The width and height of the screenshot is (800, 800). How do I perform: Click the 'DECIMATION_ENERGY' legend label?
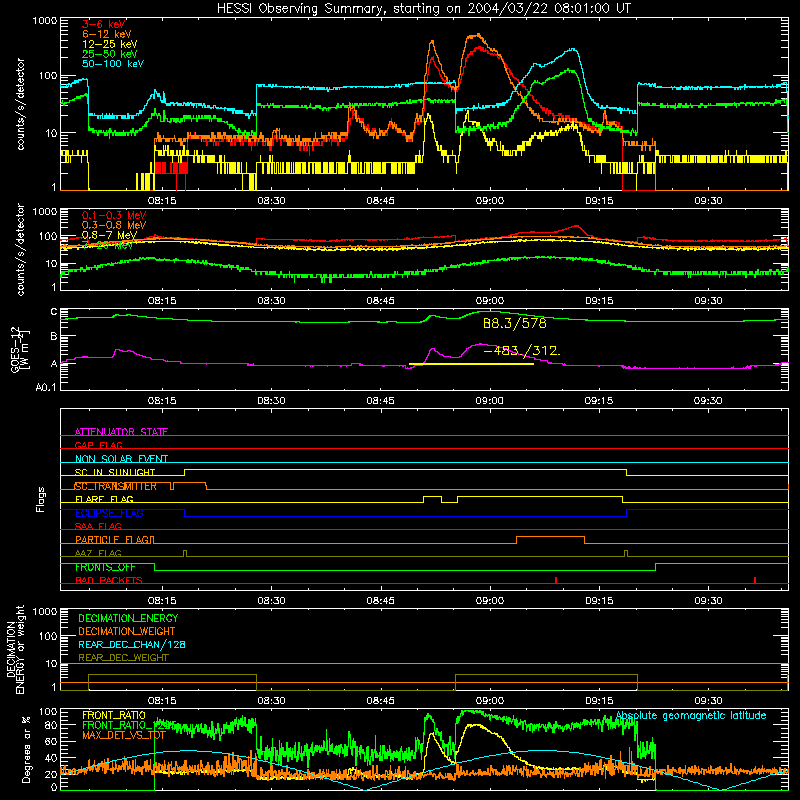(x=128, y=618)
